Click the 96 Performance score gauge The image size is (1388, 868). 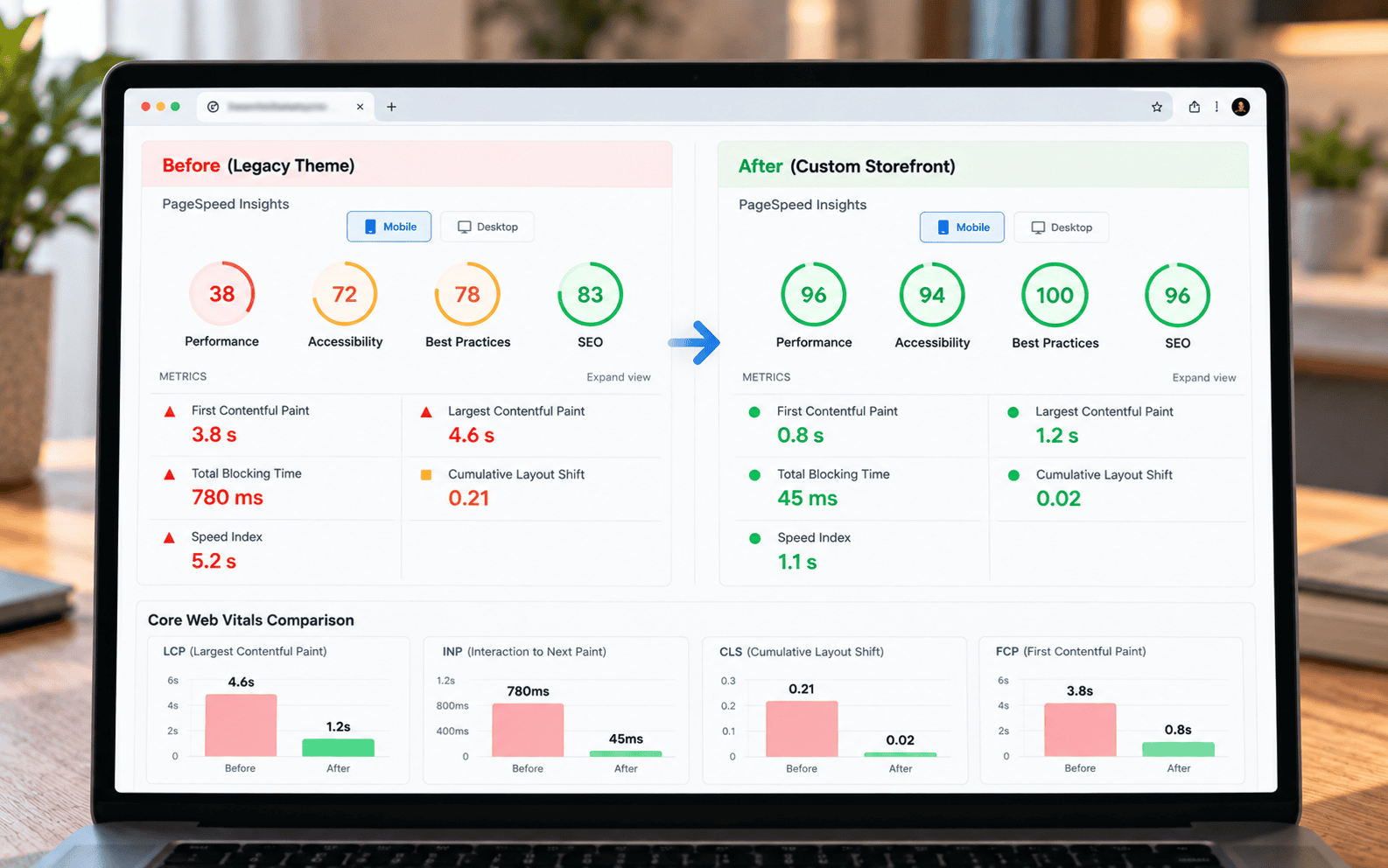[x=814, y=295]
